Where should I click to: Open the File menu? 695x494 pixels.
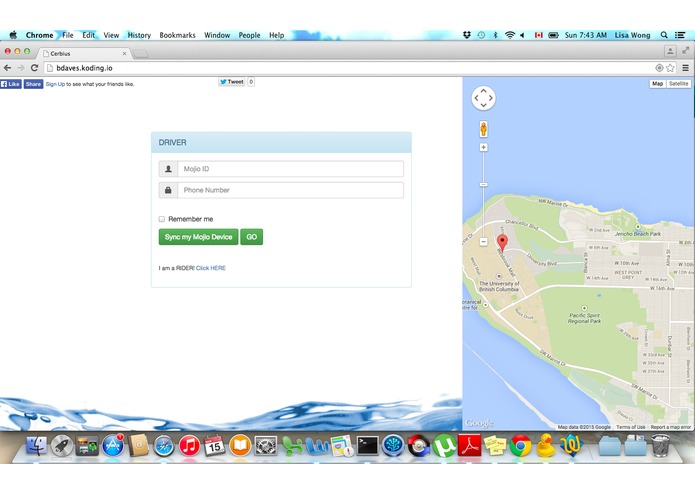tap(68, 35)
